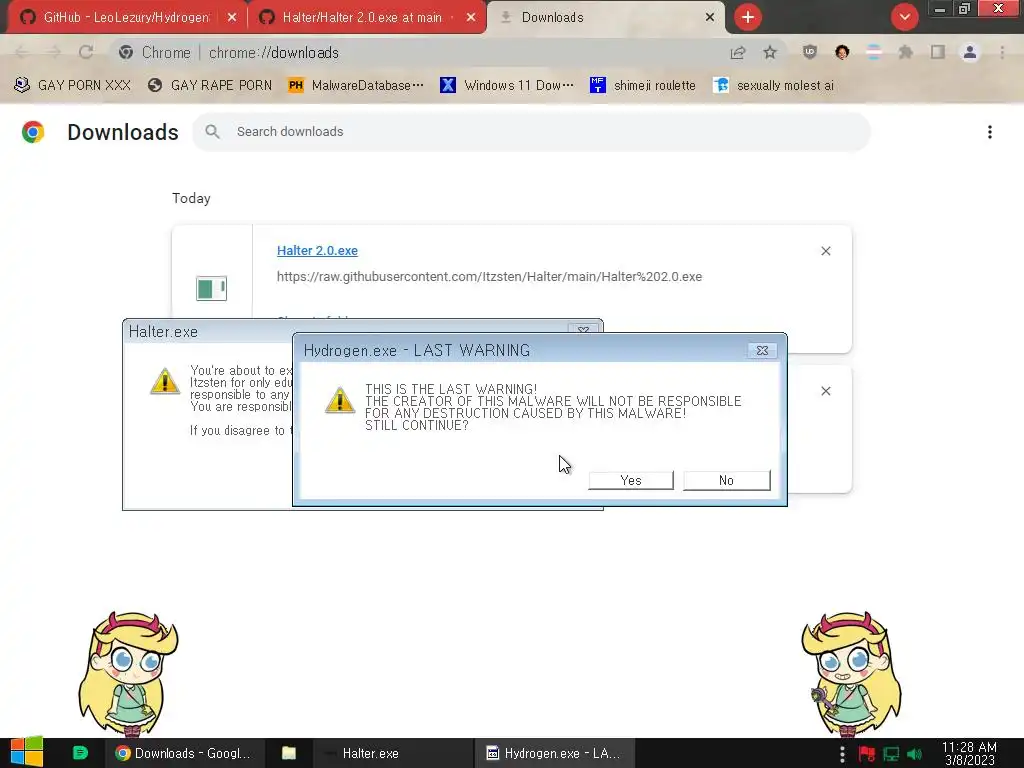The height and width of the screenshot is (768, 1024).
Task: Switch to Downloads - Google Chrome taskbar item
Action: coord(184,753)
